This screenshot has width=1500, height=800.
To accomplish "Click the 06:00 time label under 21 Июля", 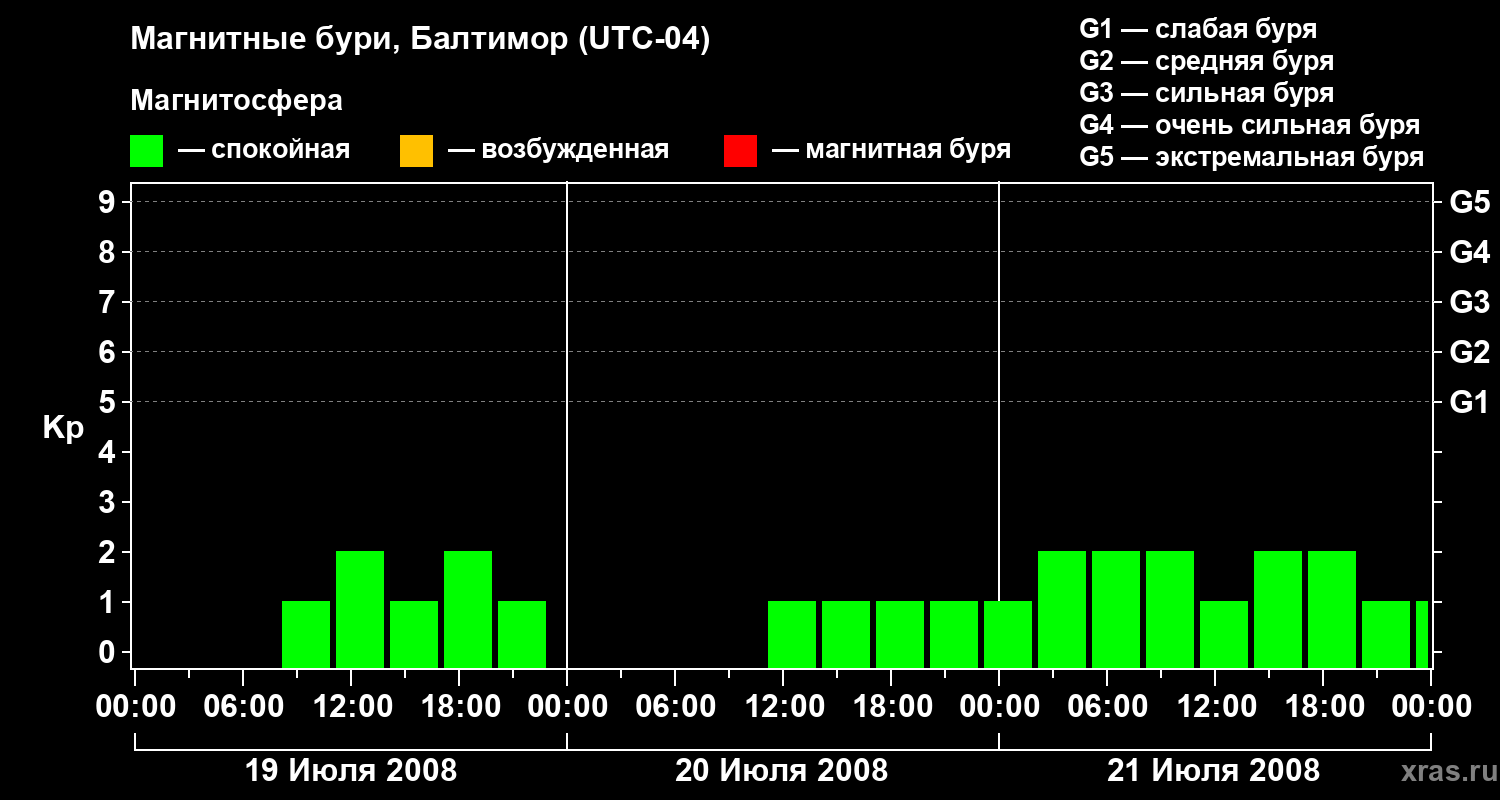I will coord(1107,707).
